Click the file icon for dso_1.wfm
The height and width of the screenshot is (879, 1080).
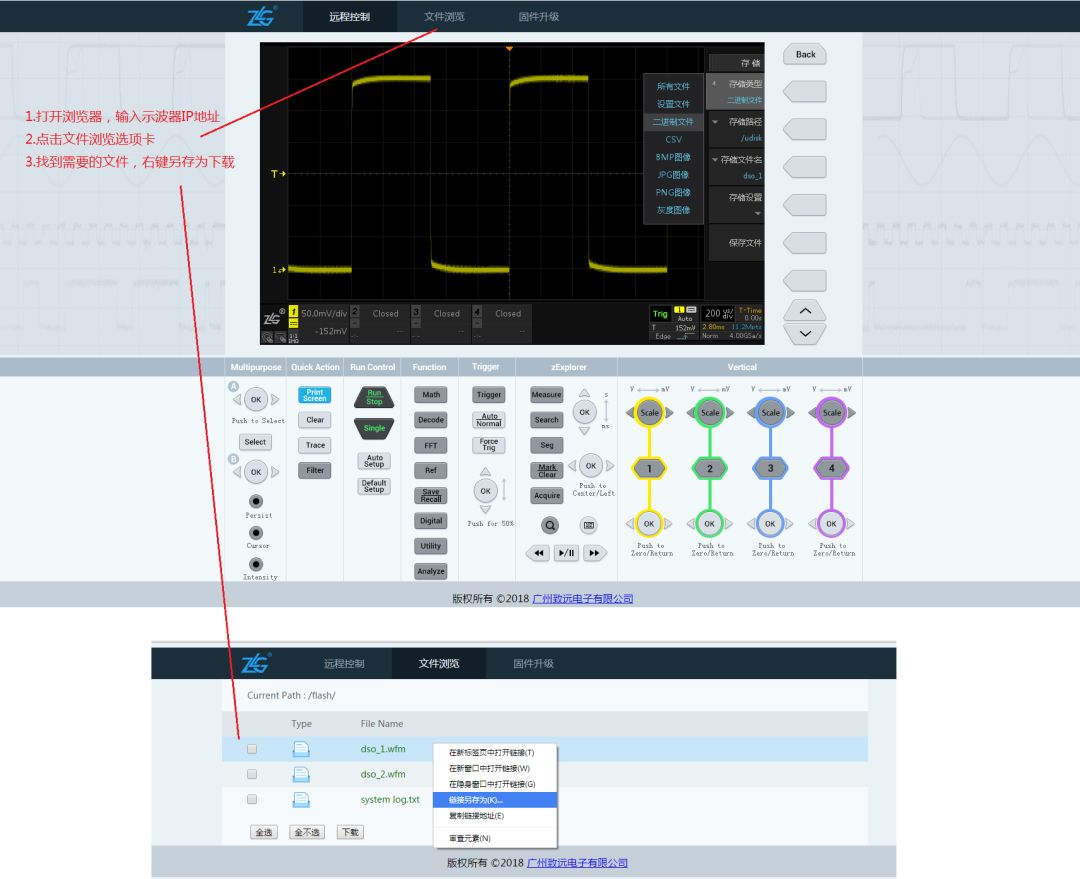(x=301, y=749)
